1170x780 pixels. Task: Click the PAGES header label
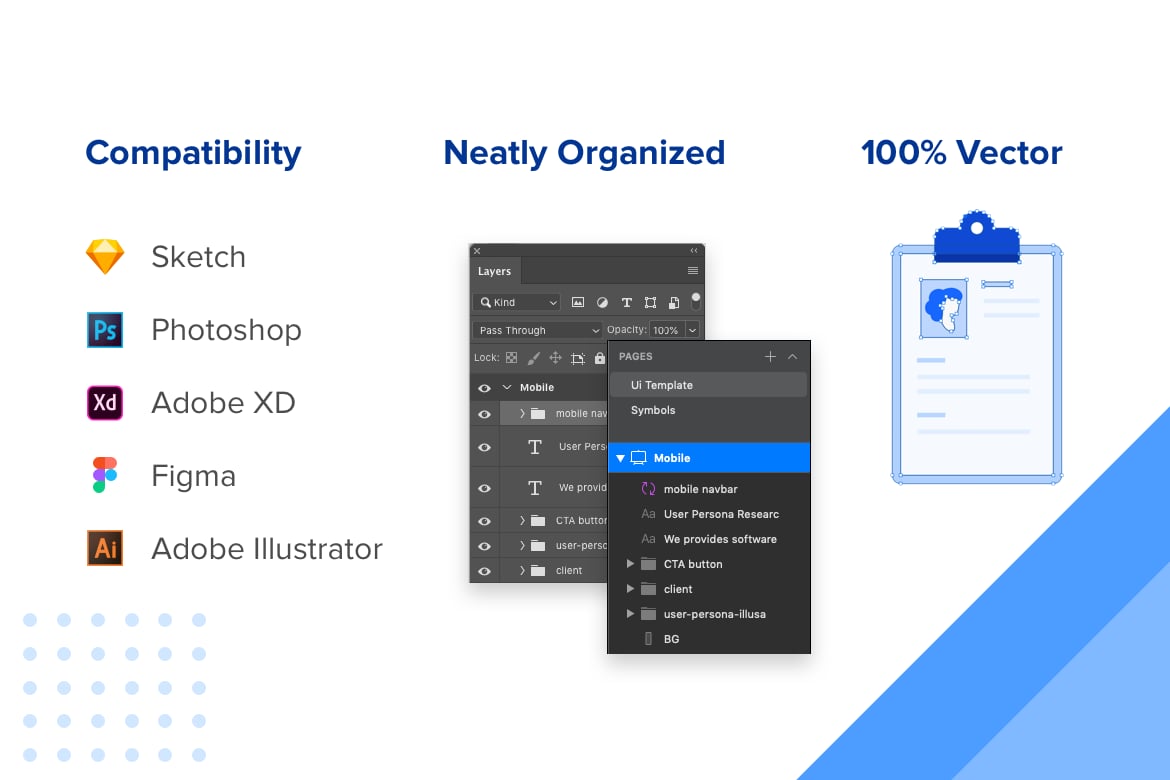click(x=636, y=357)
